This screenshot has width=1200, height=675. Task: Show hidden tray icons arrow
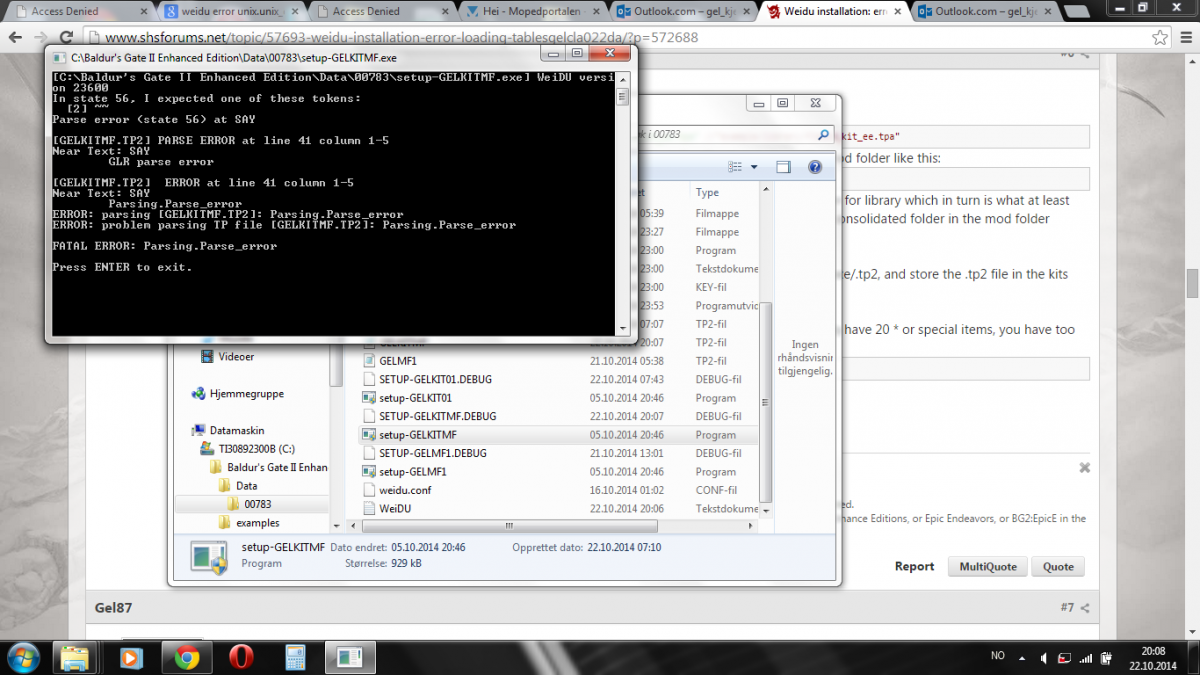pos(1024,657)
